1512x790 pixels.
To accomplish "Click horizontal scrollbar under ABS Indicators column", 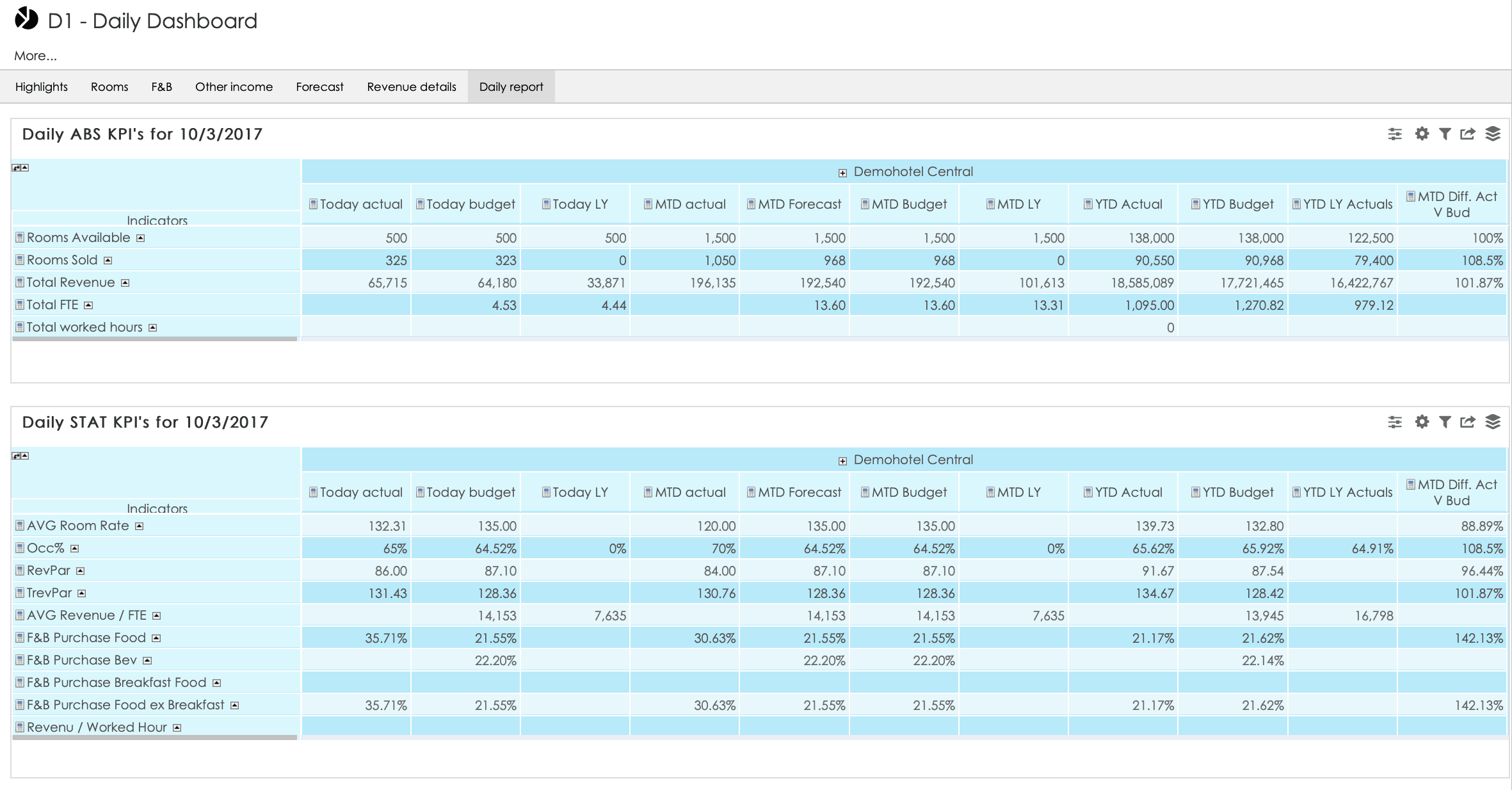I will click(x=154, y=339).
